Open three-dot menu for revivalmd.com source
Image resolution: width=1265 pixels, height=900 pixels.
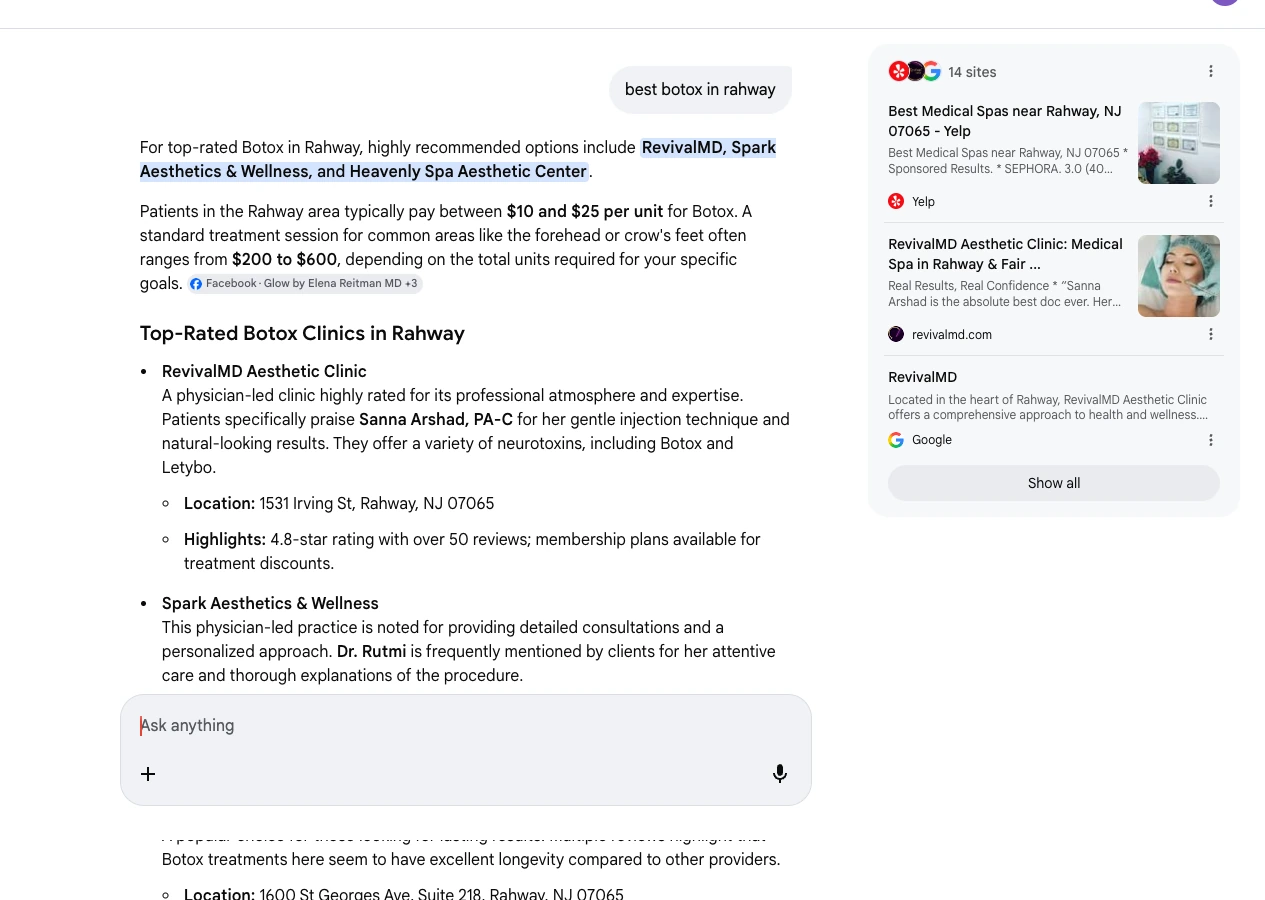(x=1211, y=334)
